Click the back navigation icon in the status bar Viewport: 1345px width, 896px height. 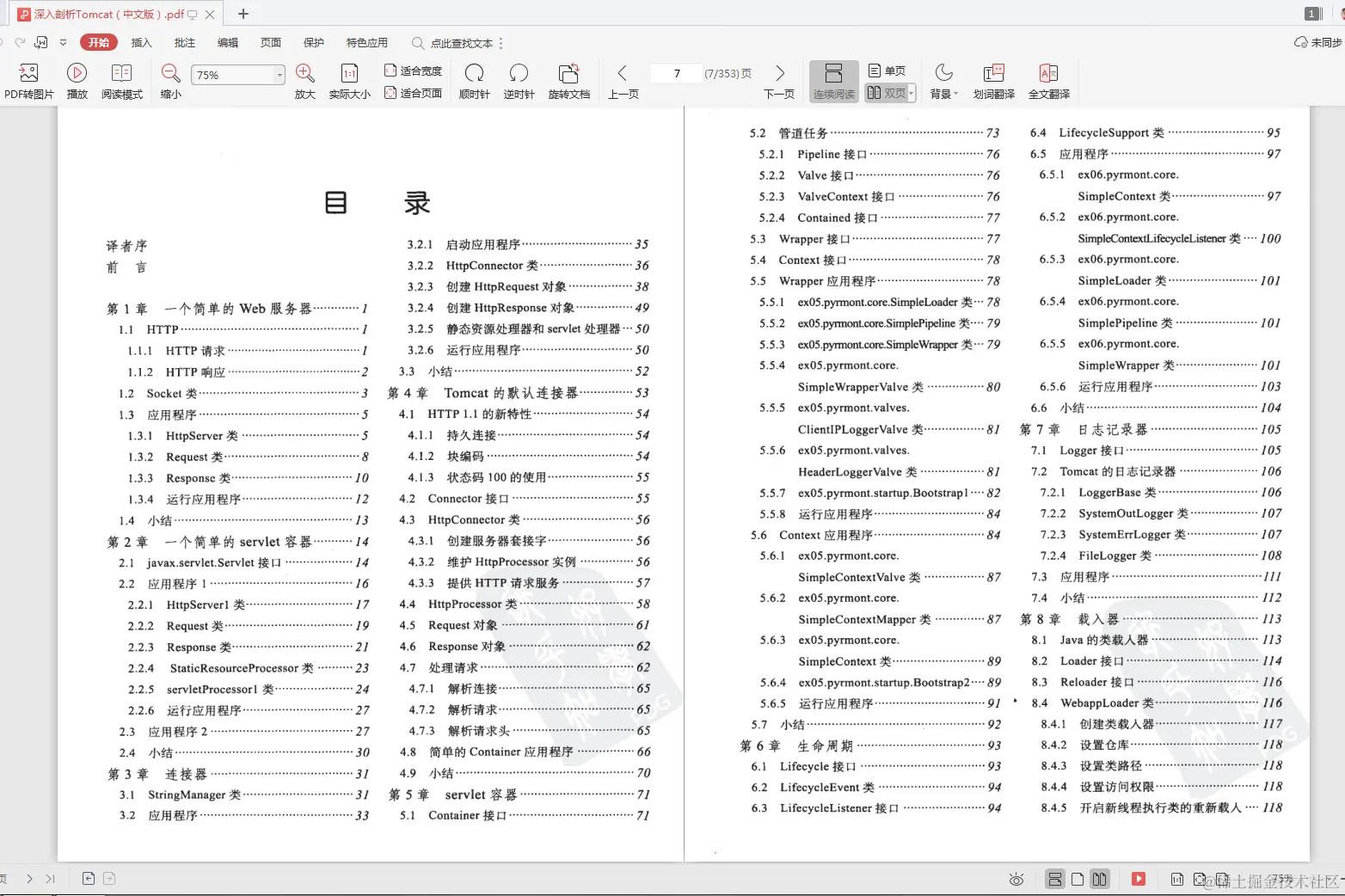(89, 878)
